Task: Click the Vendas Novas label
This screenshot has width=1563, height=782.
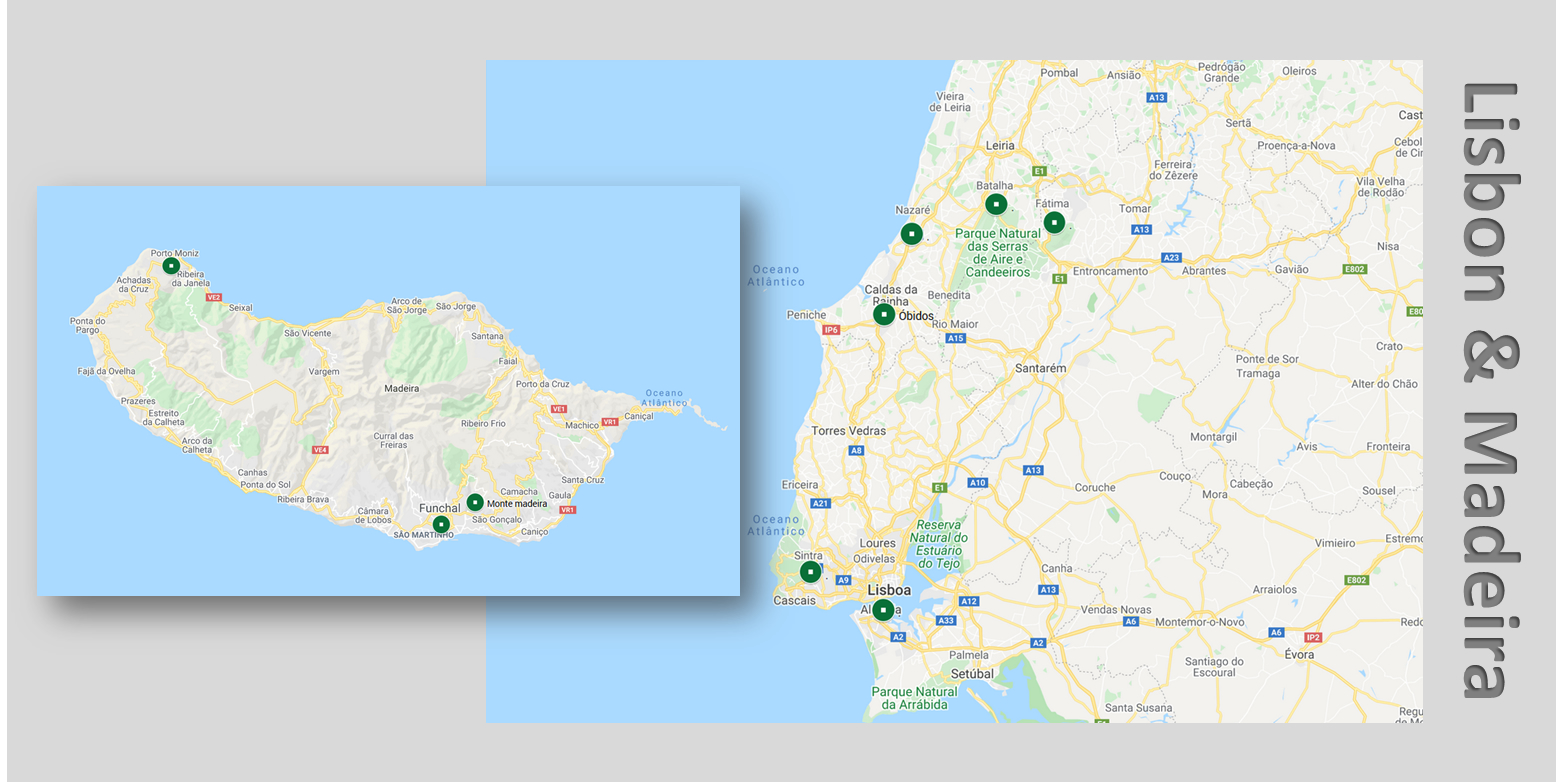Action: click(1115, 609)
